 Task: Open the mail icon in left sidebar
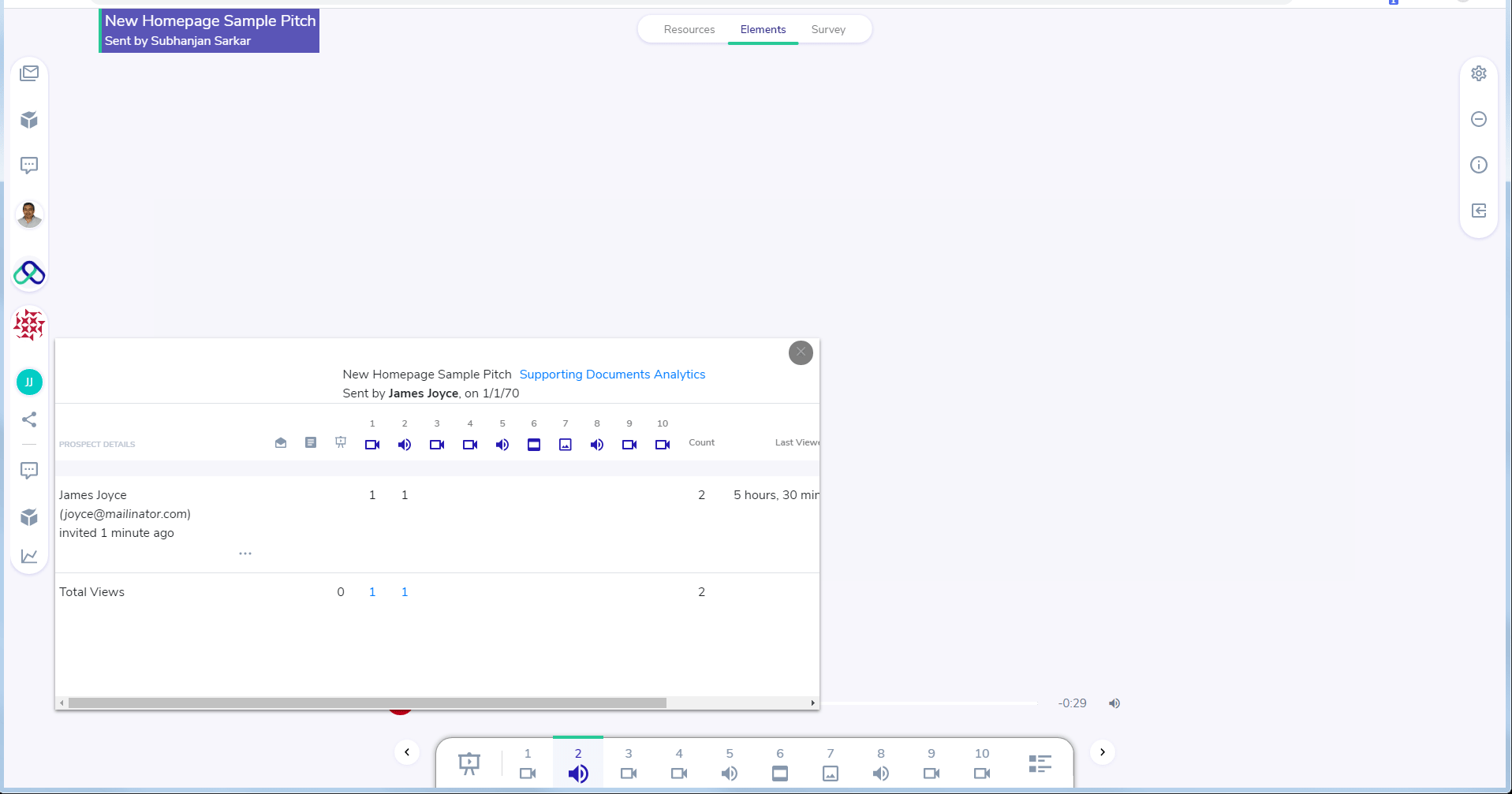pos(29,73)
